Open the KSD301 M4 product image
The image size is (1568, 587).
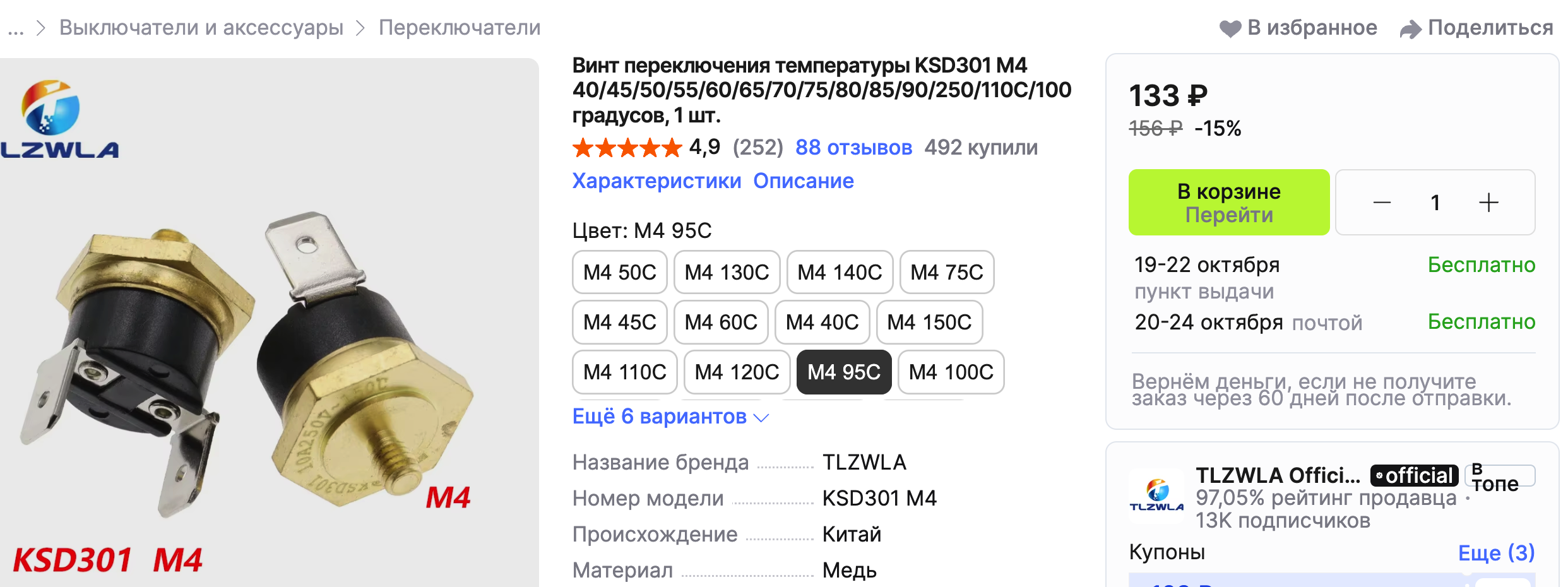pos(270,323)
